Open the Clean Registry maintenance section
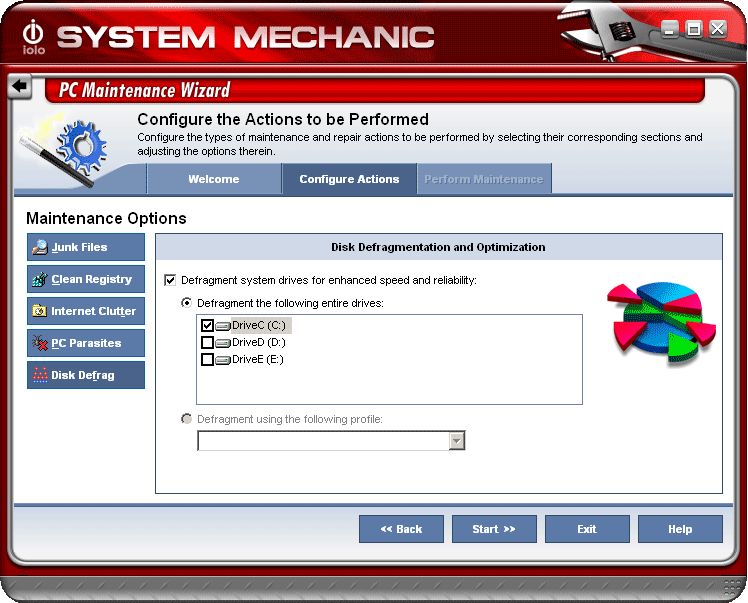Viewport: 748px width, 603px height. coord(86,279)
